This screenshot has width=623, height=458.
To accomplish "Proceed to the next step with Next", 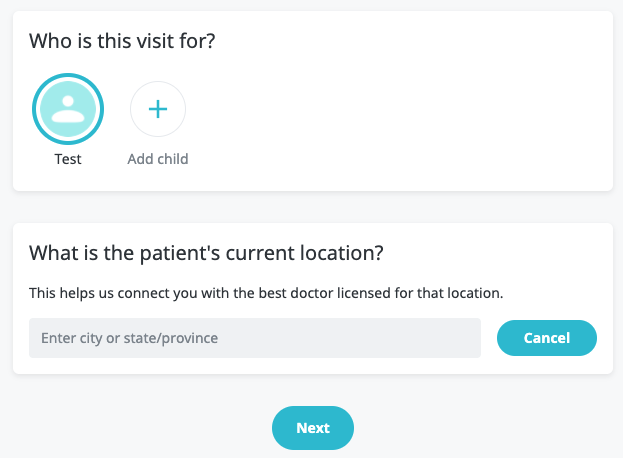I will coord(313,428).
